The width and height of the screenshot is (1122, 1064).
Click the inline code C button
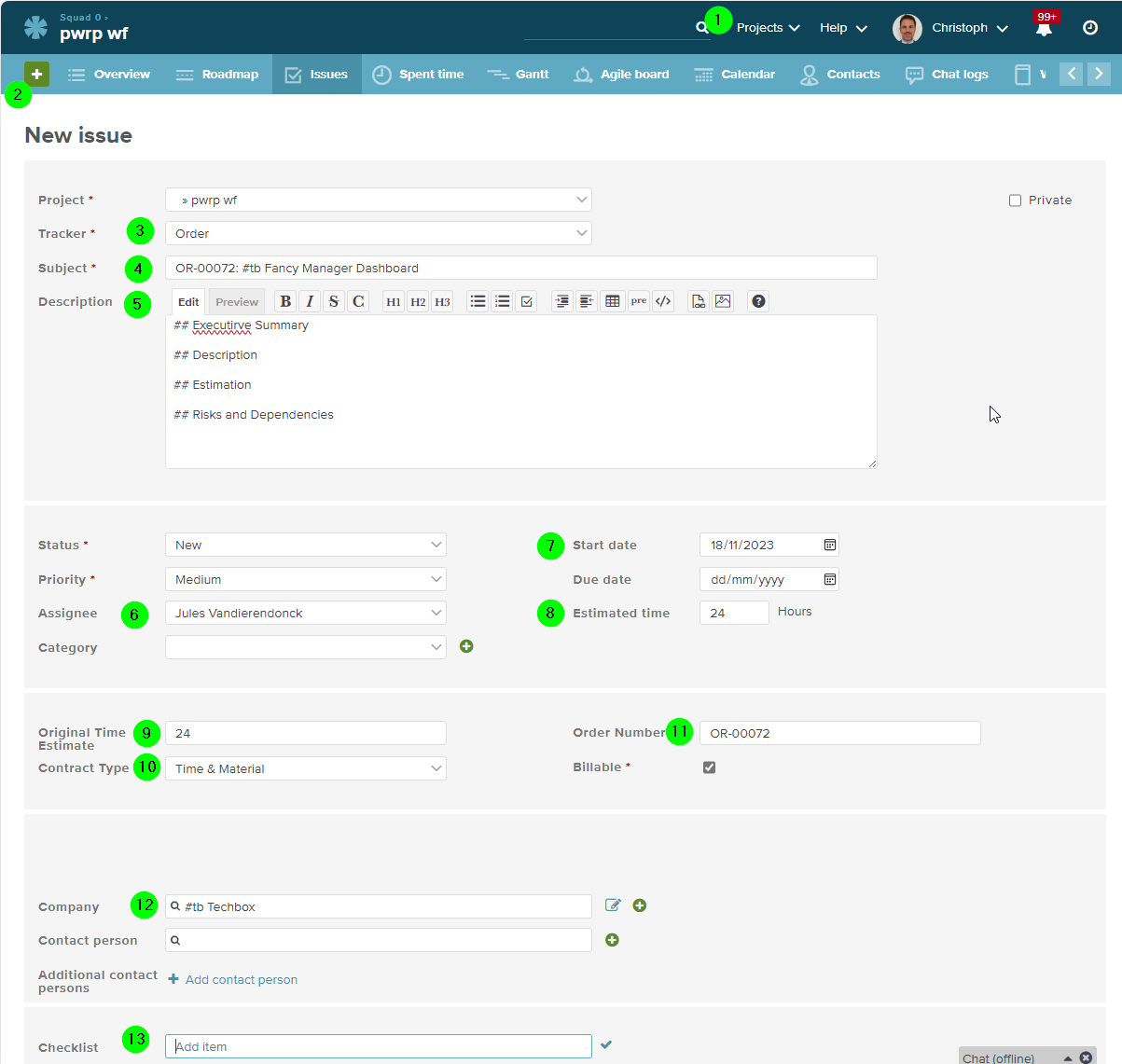(x=358, y=301)
